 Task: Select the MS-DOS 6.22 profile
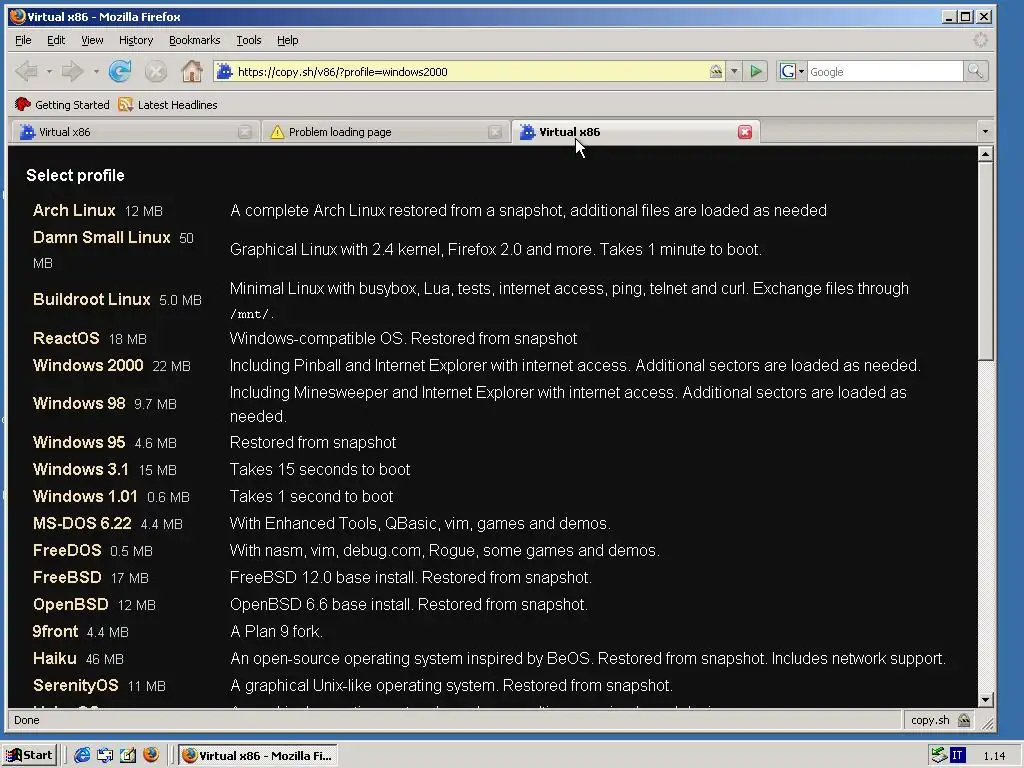point(82,523)
